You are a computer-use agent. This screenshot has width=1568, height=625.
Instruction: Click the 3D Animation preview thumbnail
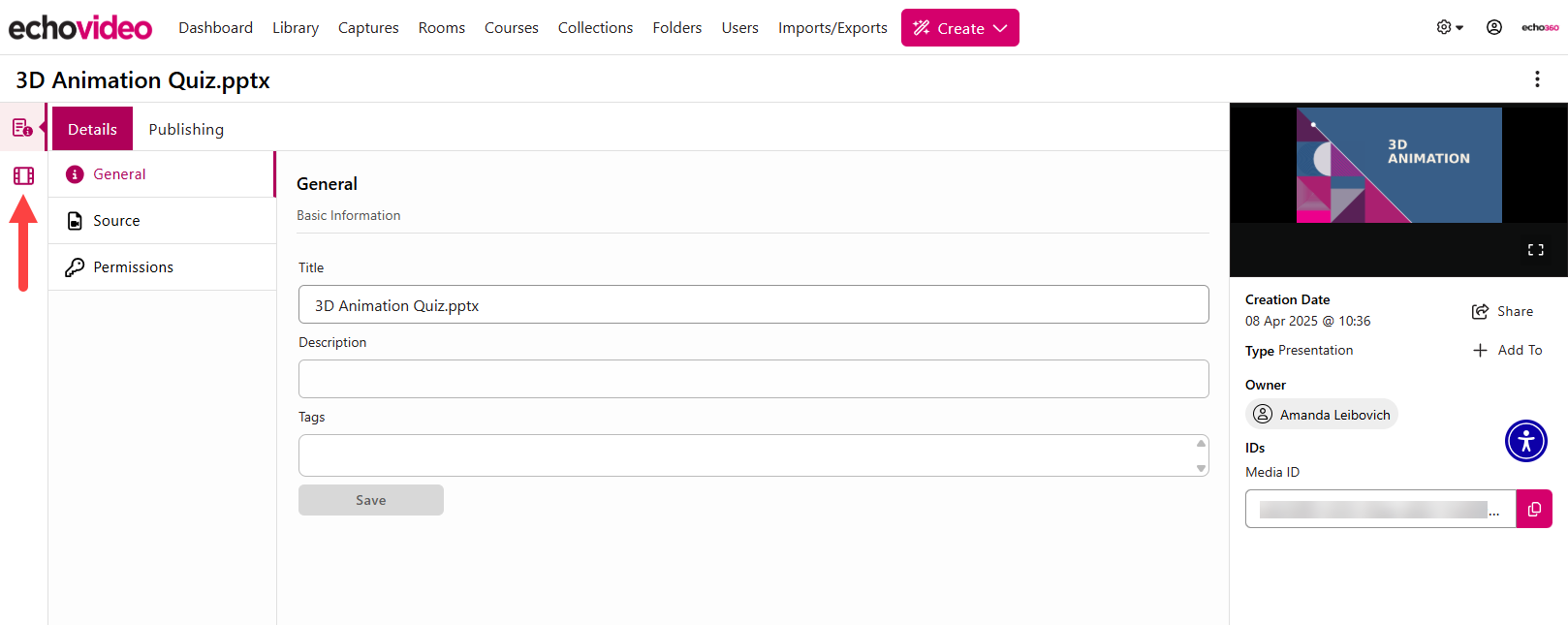(x=1398, y=165)
